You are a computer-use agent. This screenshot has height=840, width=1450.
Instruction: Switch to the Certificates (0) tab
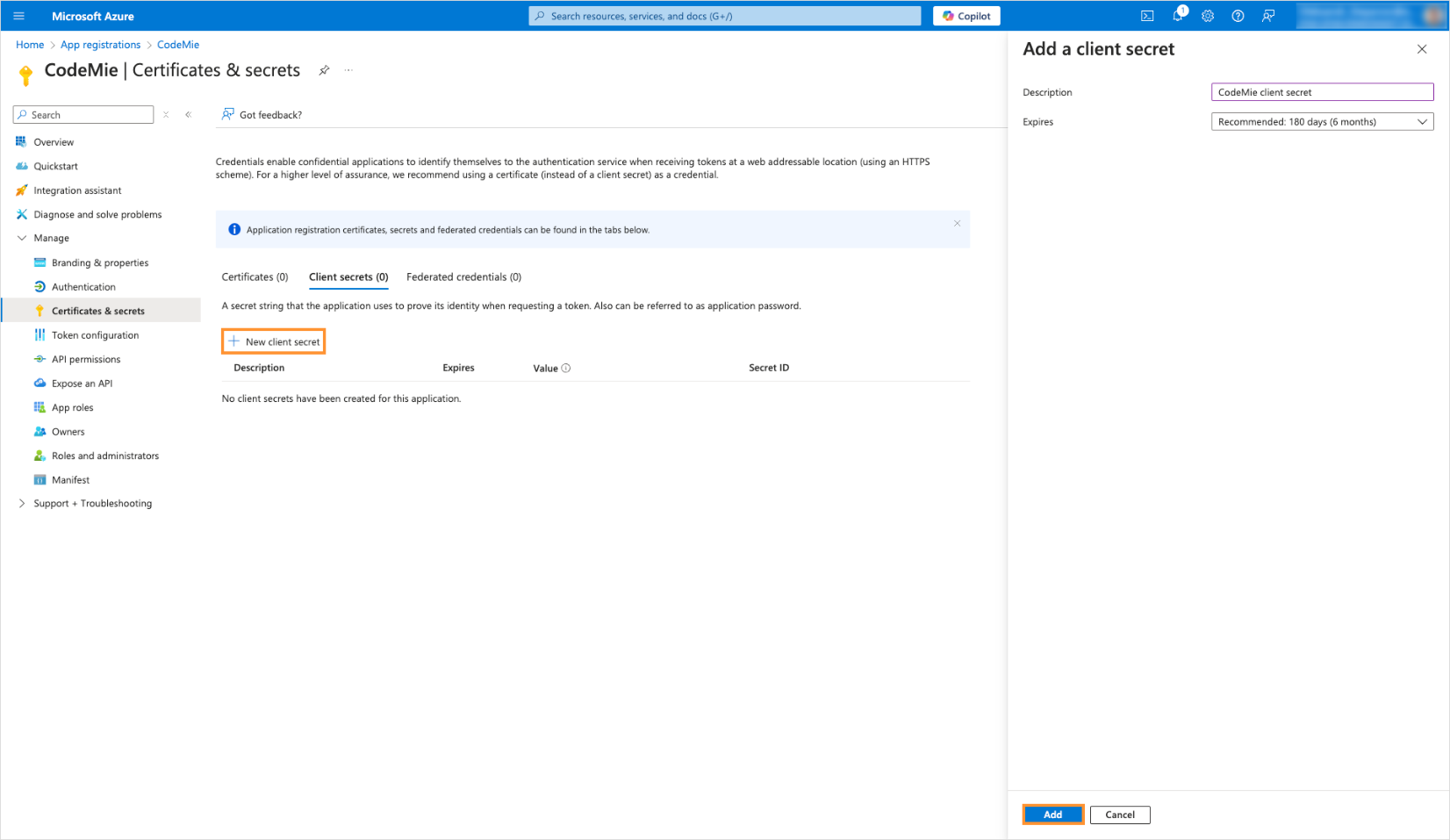click(255, 277)
